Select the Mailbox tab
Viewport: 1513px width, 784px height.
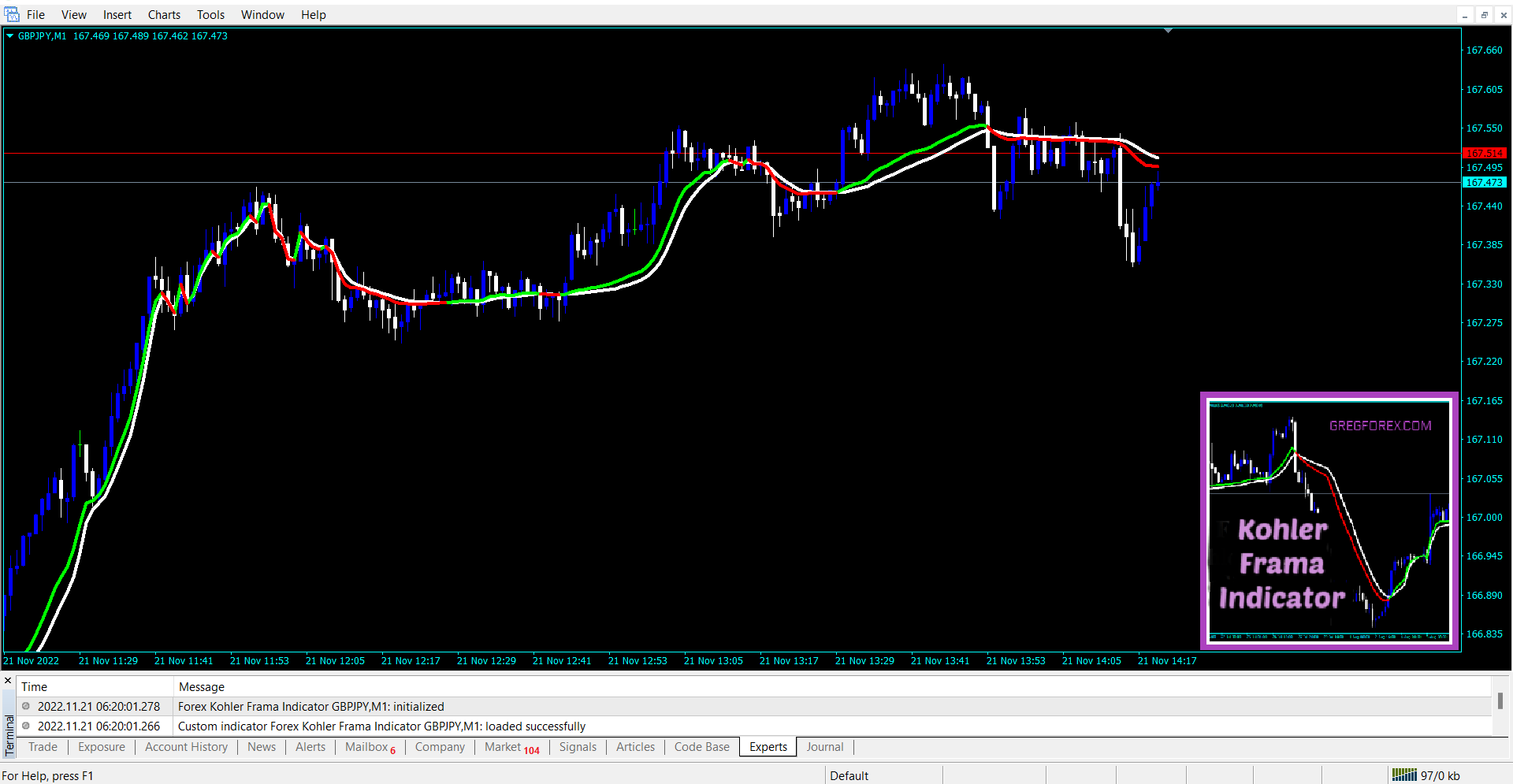click(366, 747)
